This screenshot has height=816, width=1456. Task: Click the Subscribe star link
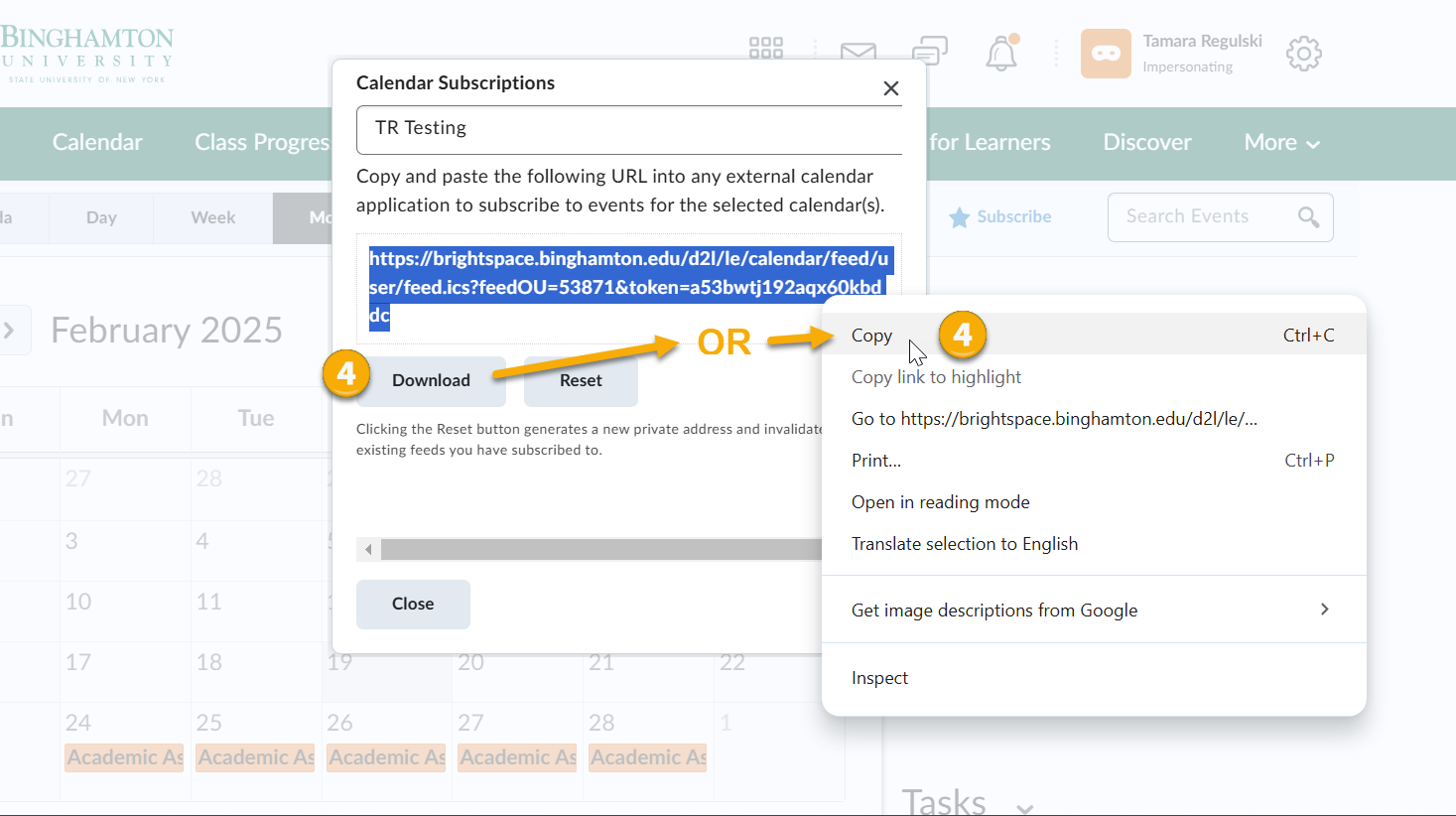click(1000, 216)
